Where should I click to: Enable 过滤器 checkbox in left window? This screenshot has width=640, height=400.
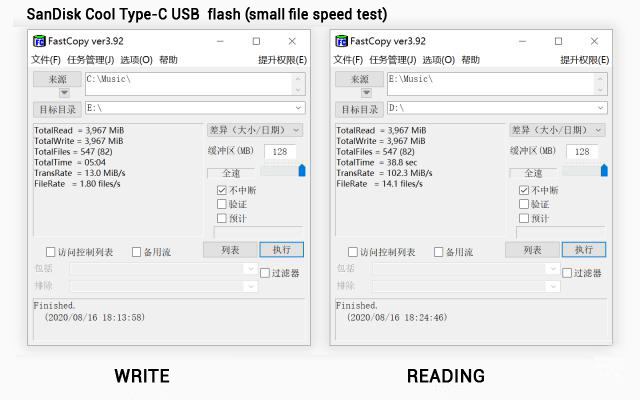265,273
